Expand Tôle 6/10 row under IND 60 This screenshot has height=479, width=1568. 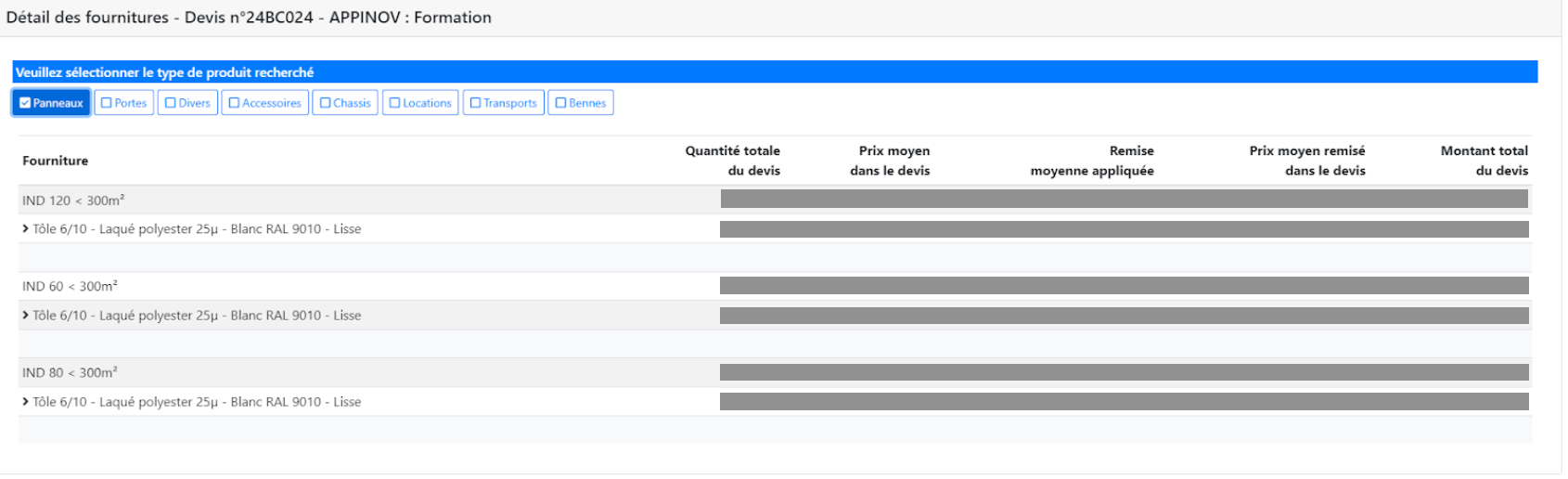26,316
